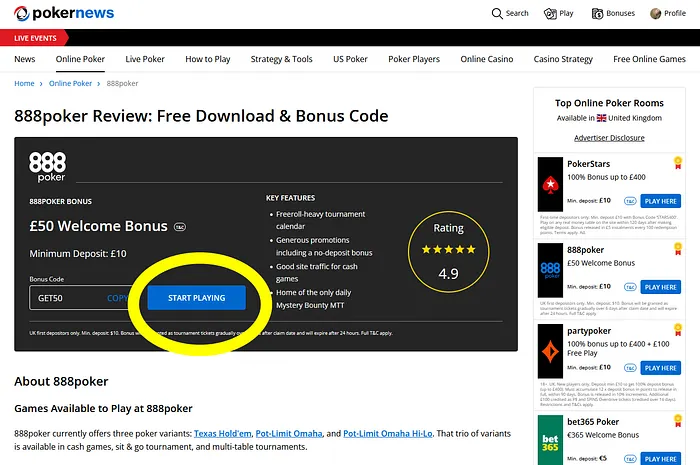The height and width of the screenshot is (465, 700).
Task: Open the Bonuses icon in header
Action: tap(612, 14)
